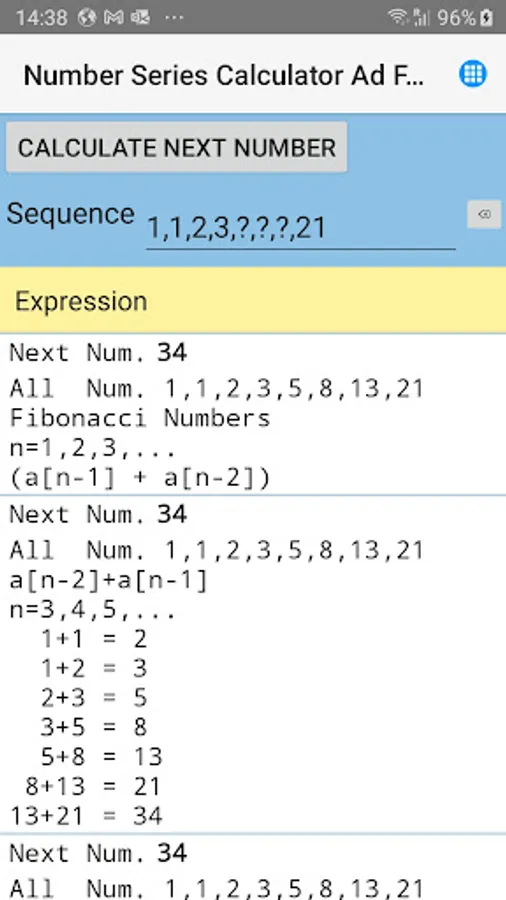The width and height of the screenshot is (506, 900).
Task: Tap the Sequence label
Action: pos(71,214)
